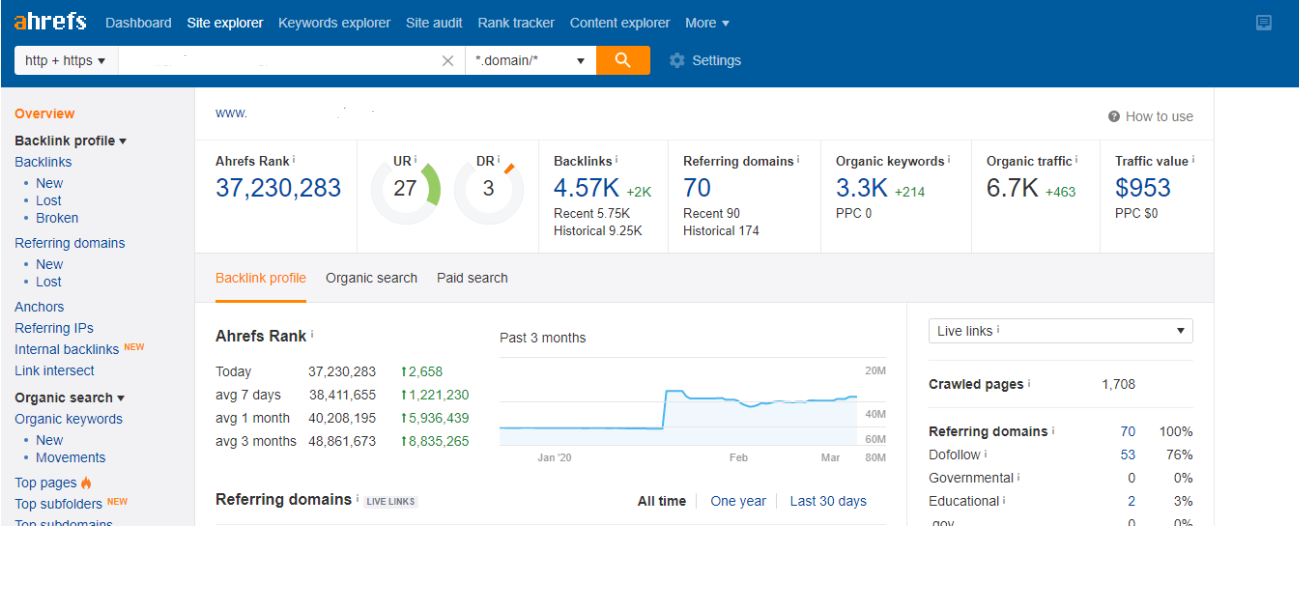The width and height of the screenshot is (1299, 600).
Task: Switch to the Paid search tab
Action: point(472,278)
